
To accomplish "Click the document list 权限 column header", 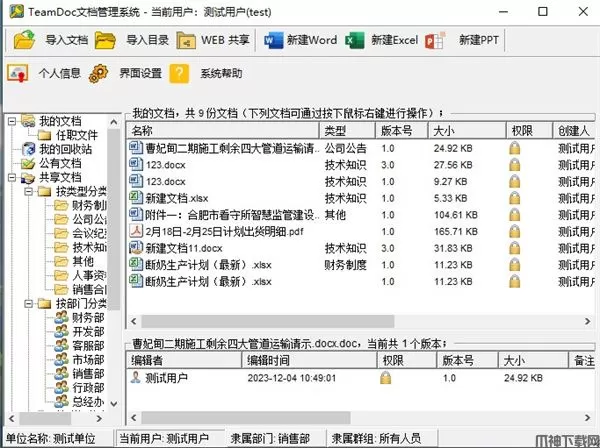I will coord(530,131).
